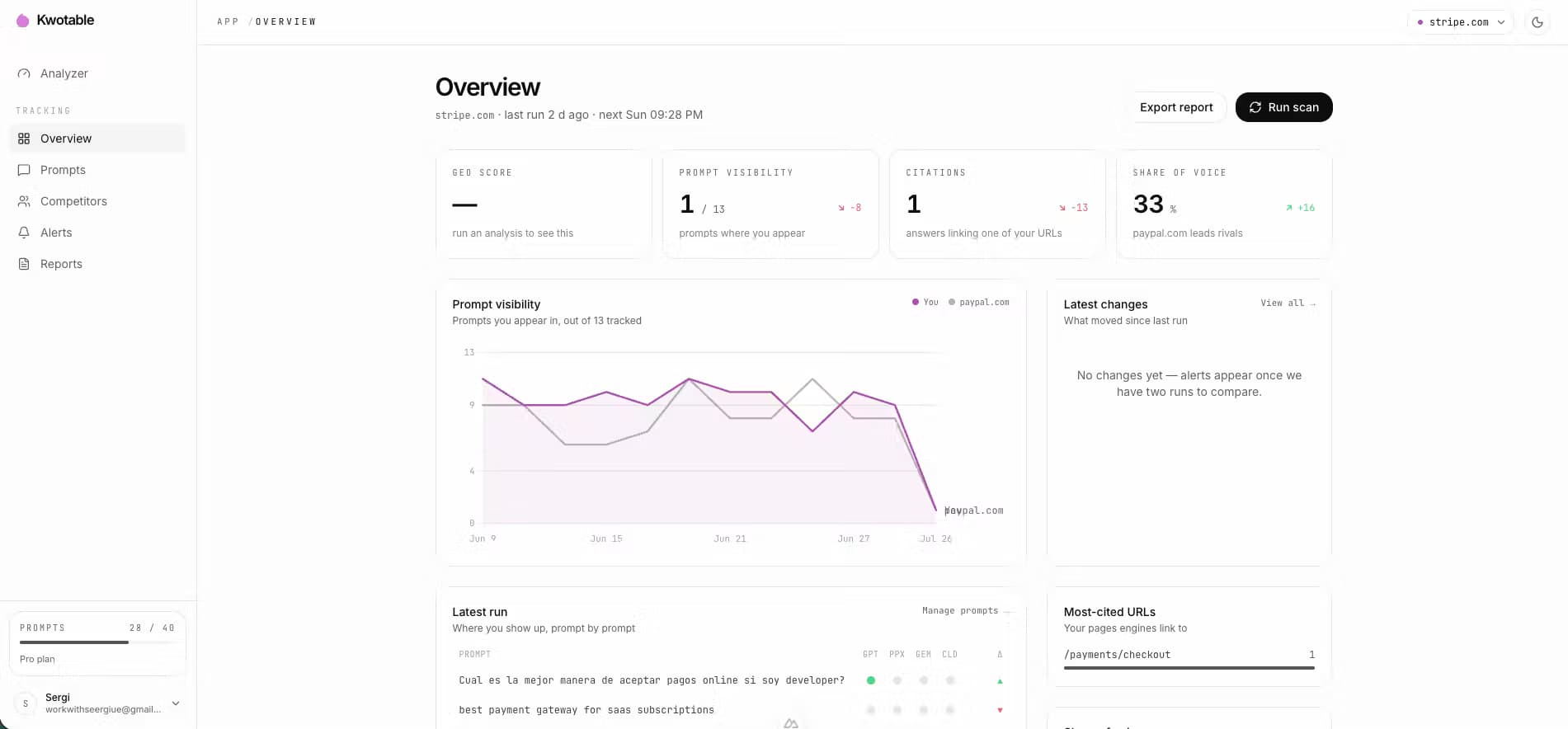Start a new scan with Run scan
1568x729 pixels.
tap(1283, 107)
